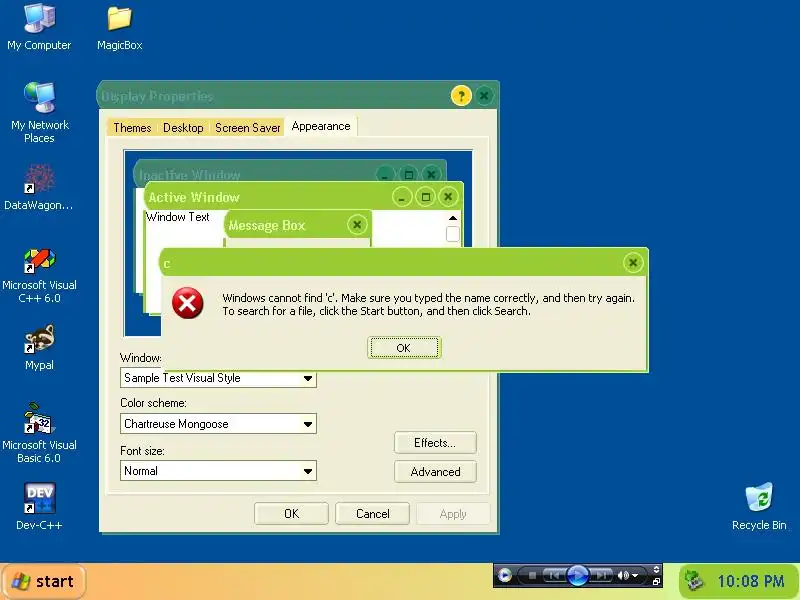Click the 'Color scheme:' label
800x600 pixels.
click(x=154, y=403)
